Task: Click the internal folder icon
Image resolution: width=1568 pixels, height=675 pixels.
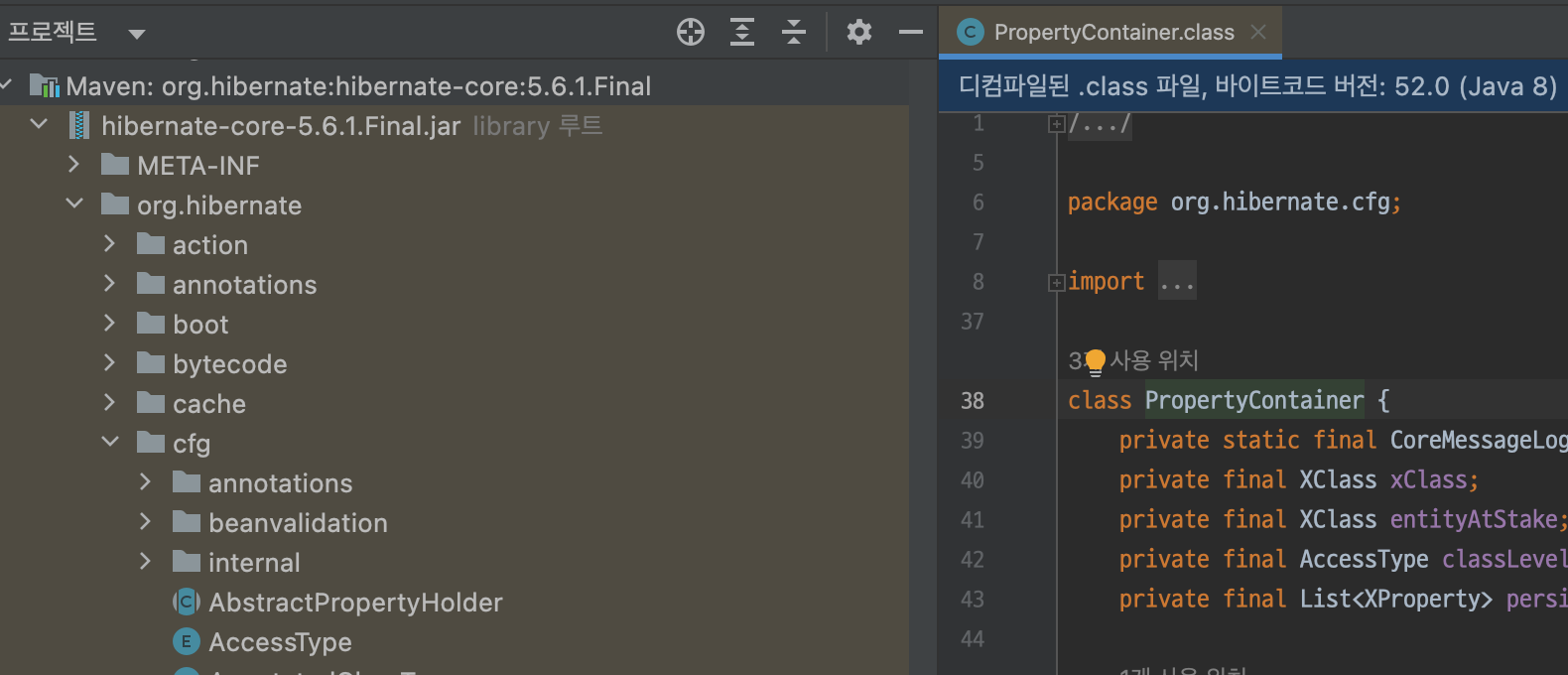Action: click(x=187, y=562)
